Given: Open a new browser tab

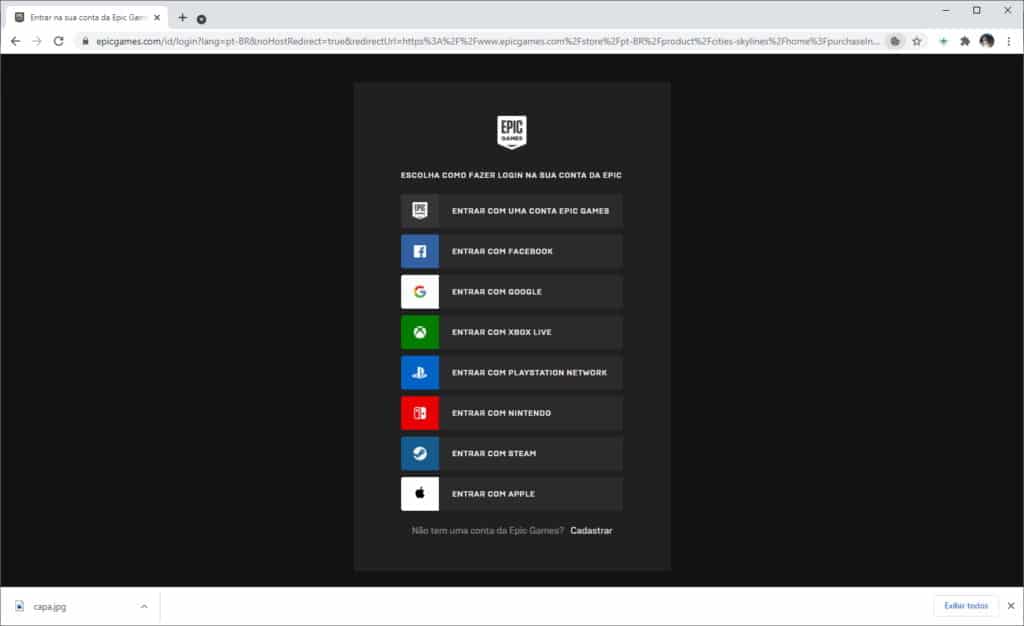Looking at the screenshot, I should 182,18.
